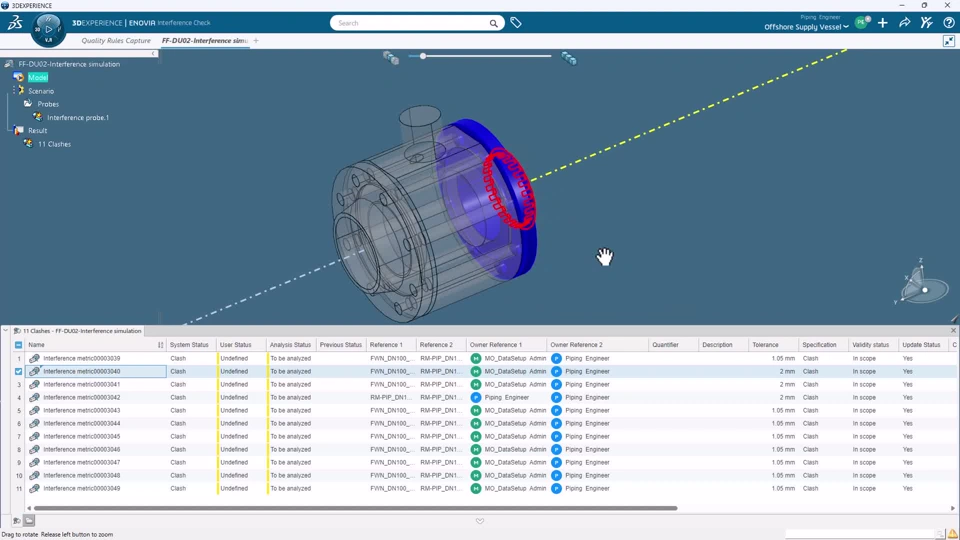This screenshot has width=960, height=540.
Task: Click the assembled view icon left of slider
Action: pyautogui.click(x=391, y=58)
